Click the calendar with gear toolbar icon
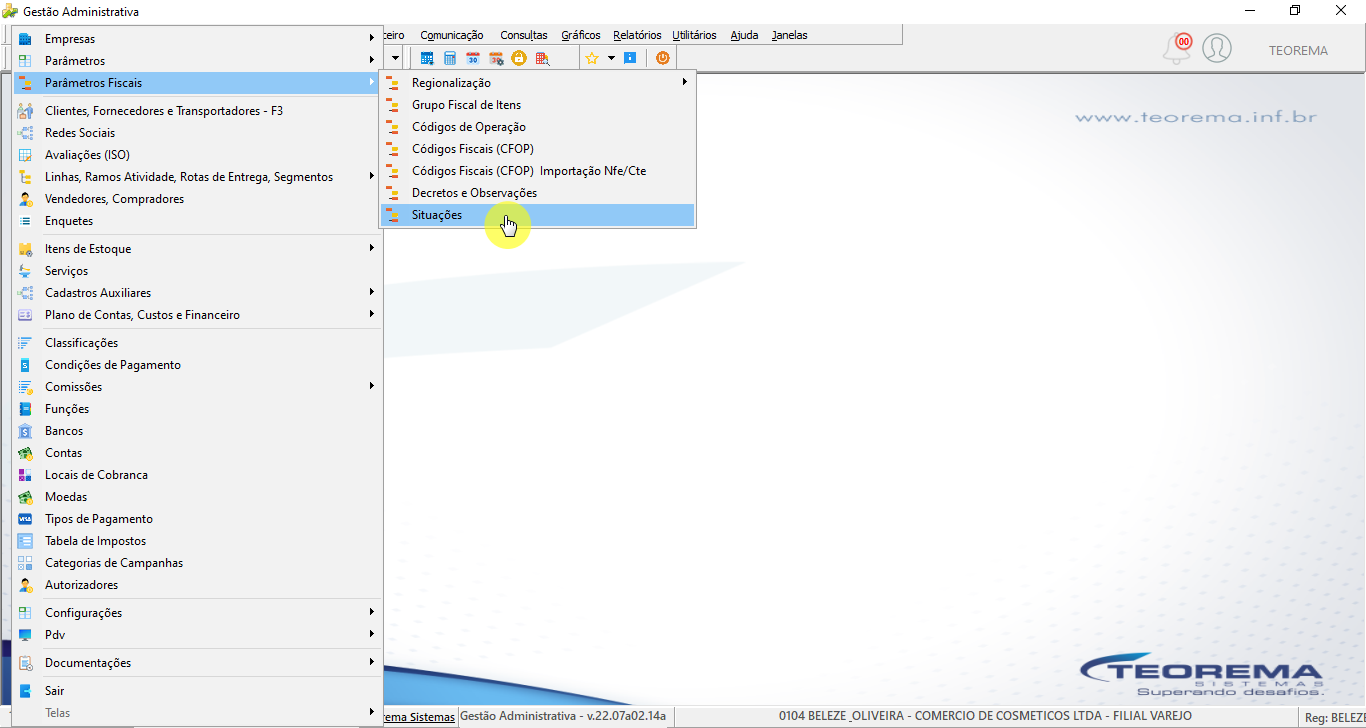 coord(496,58)
